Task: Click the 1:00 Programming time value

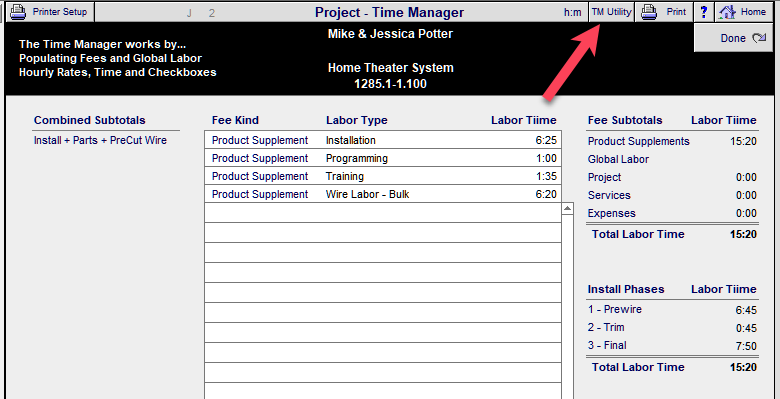Action: pyautogui.click(x=547, y=159)
